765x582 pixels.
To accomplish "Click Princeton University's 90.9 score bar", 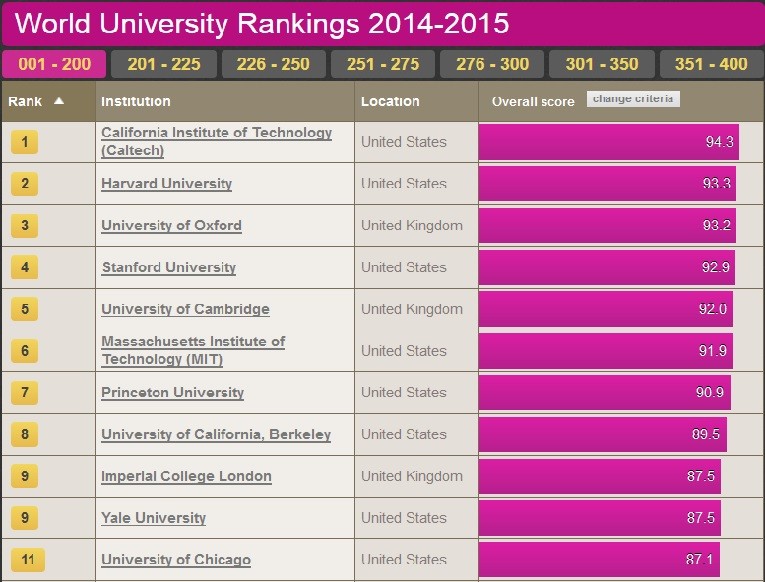I will [605, 392].
